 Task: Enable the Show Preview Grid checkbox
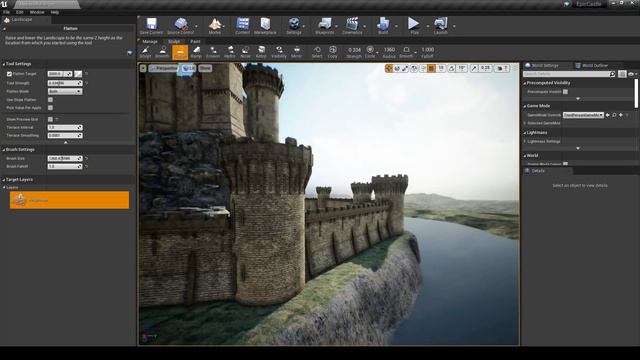point(50,119)
